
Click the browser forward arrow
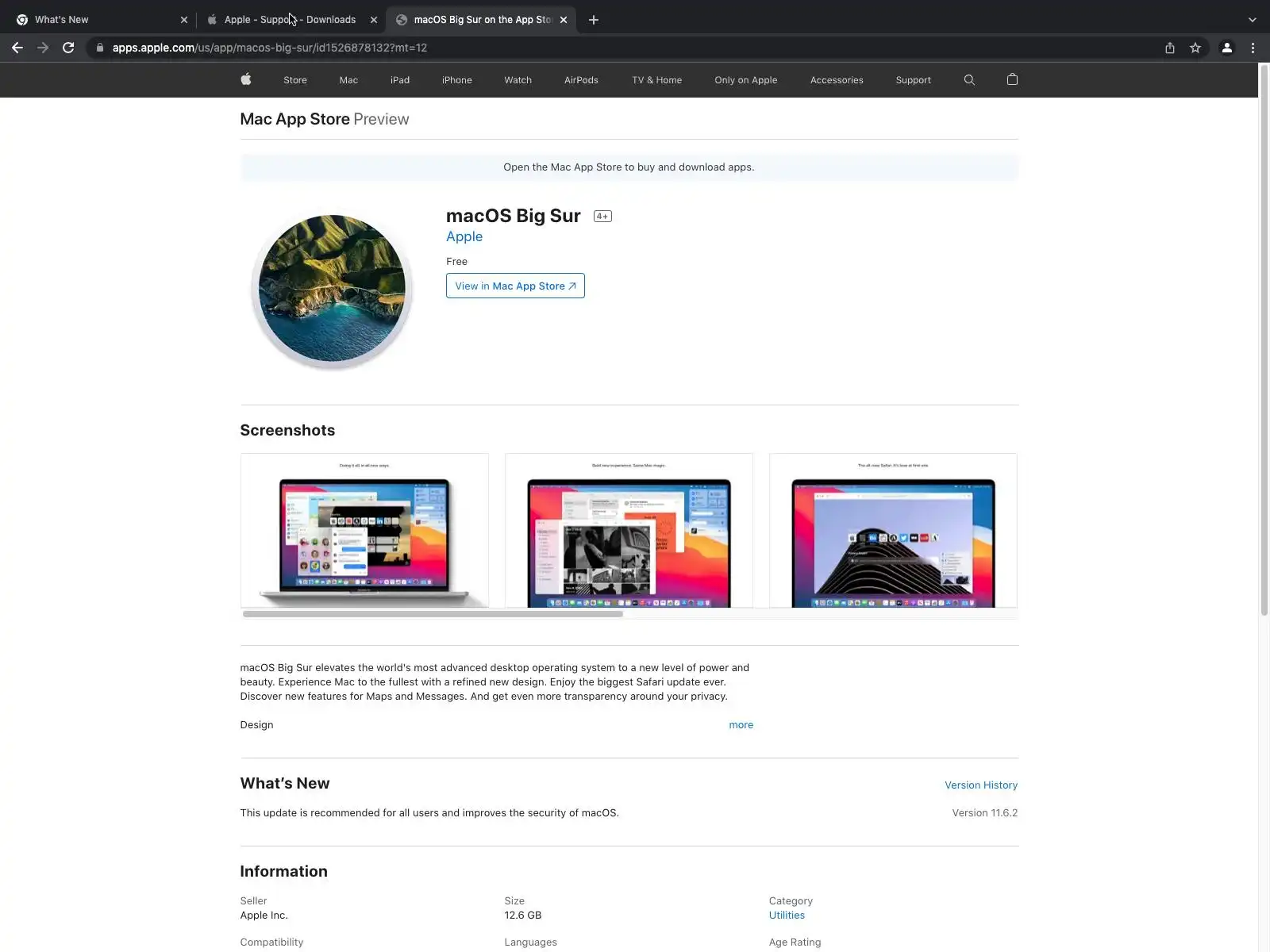(x=43, y=48)
